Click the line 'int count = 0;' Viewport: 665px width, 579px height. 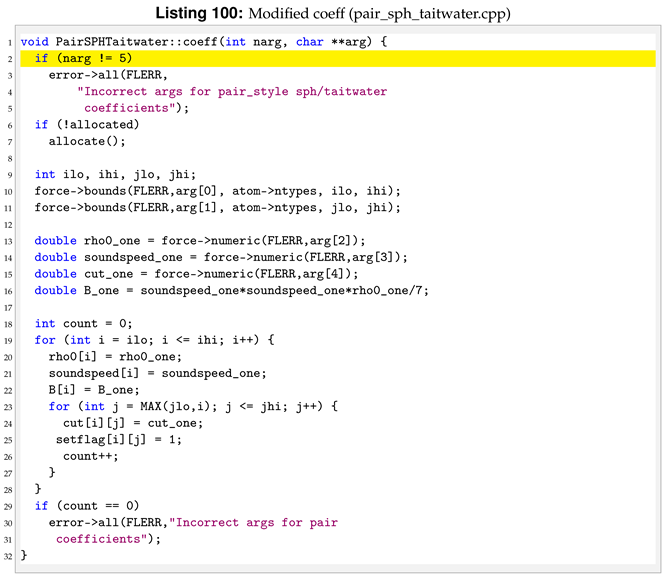[x=84, y=324]
